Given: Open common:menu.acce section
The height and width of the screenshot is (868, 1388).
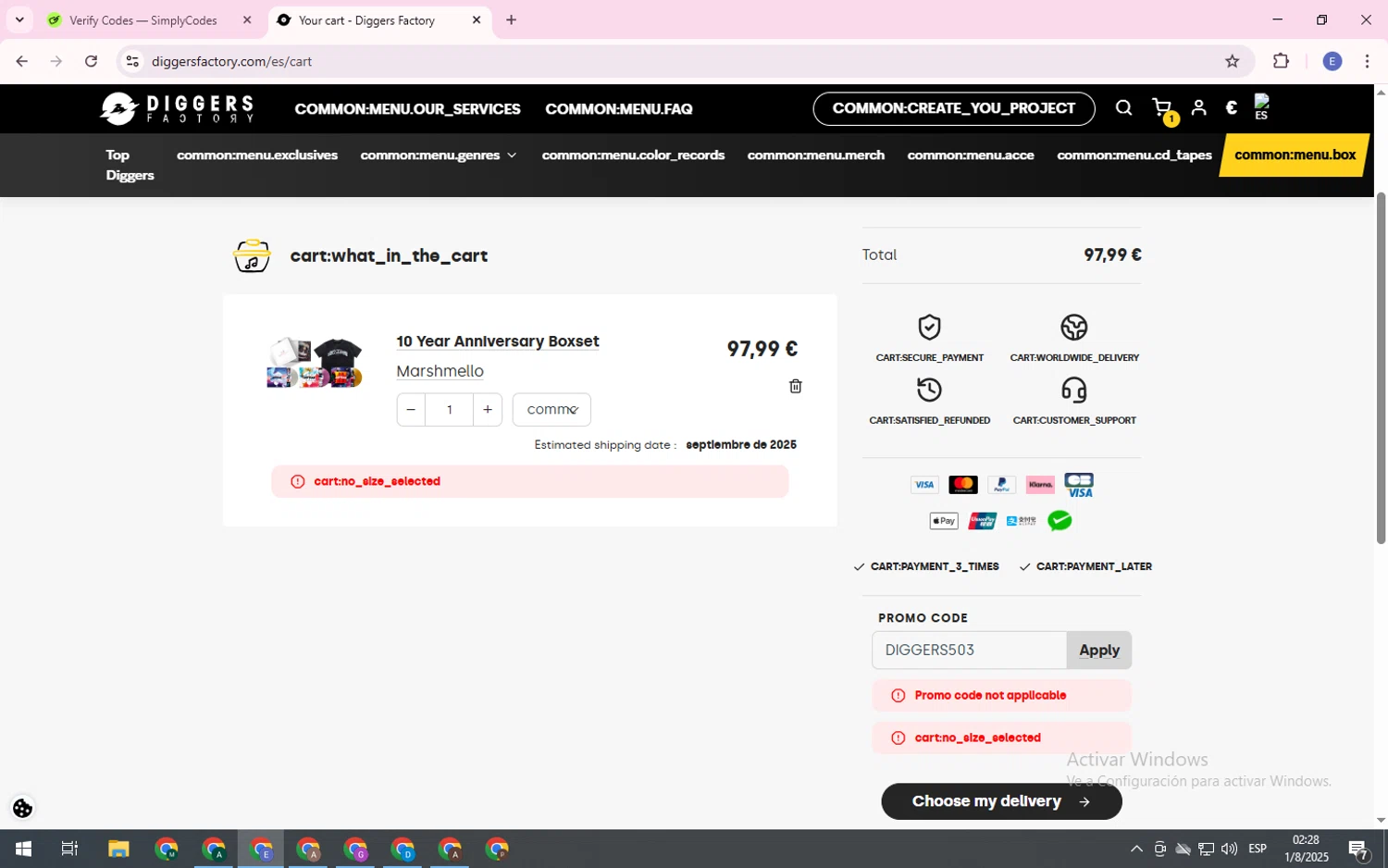Looking at the screenshot, I should pyautogui.click(x=971, y=155).
